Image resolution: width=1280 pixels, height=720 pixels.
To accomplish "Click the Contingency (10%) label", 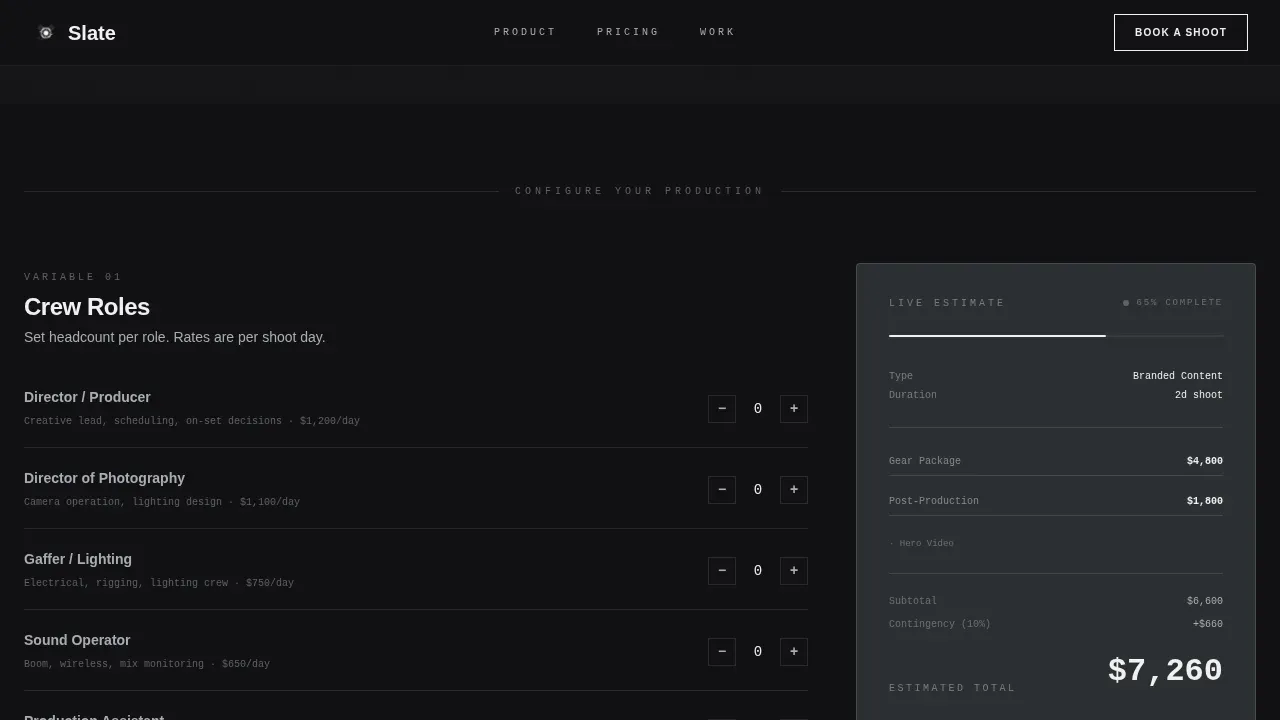I will (x=940, y=624).
